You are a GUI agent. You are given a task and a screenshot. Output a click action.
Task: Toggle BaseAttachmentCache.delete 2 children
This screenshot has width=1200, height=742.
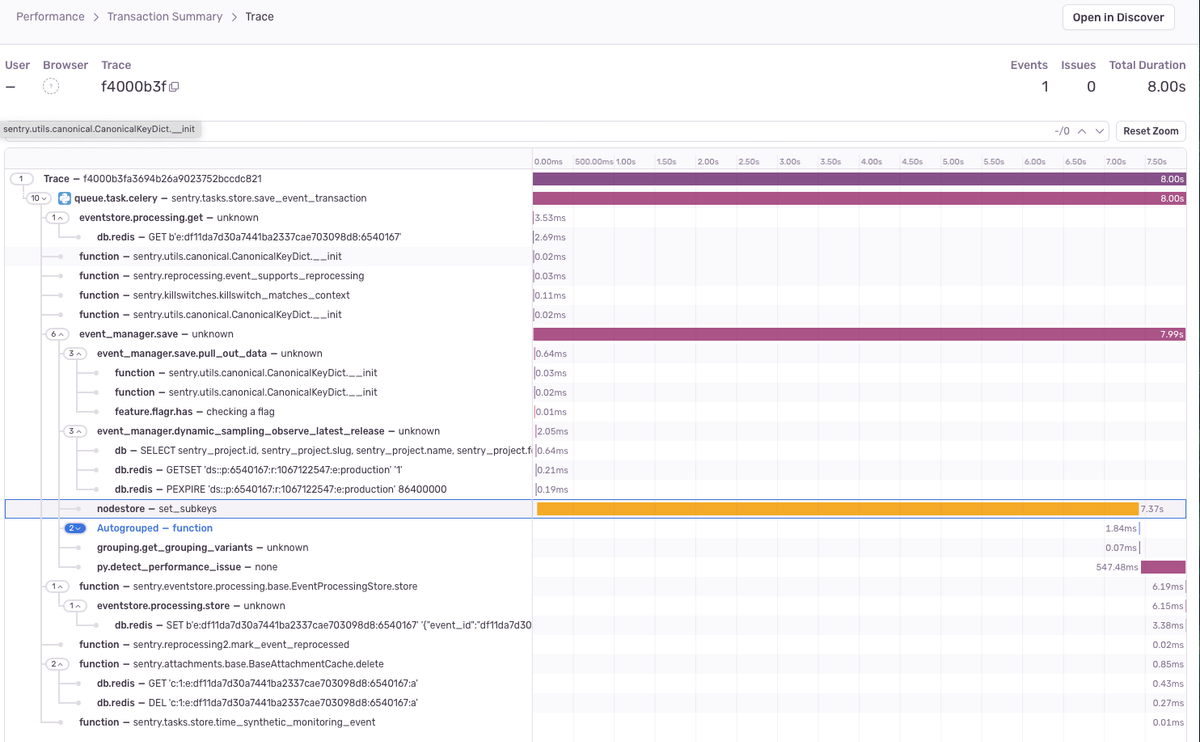[57, 664]
